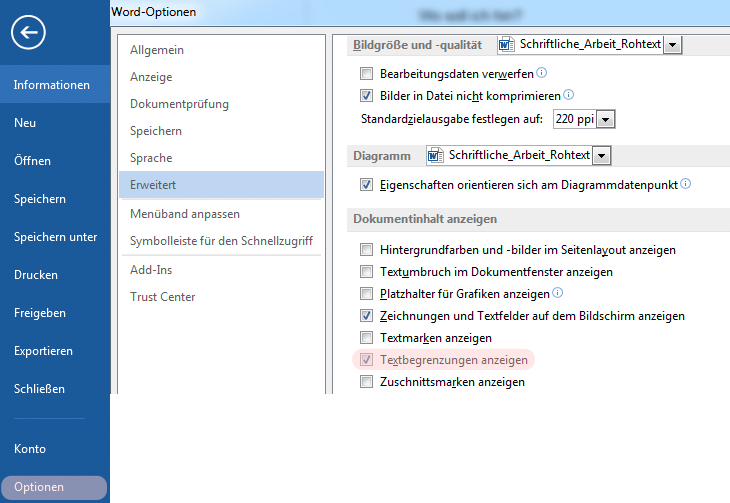Image resolution: width=730 pixels, height=503 pixels.
Task: Click info icon beside Bearbeitungsdaten verwerfen
Action: [x=542, y=73]
